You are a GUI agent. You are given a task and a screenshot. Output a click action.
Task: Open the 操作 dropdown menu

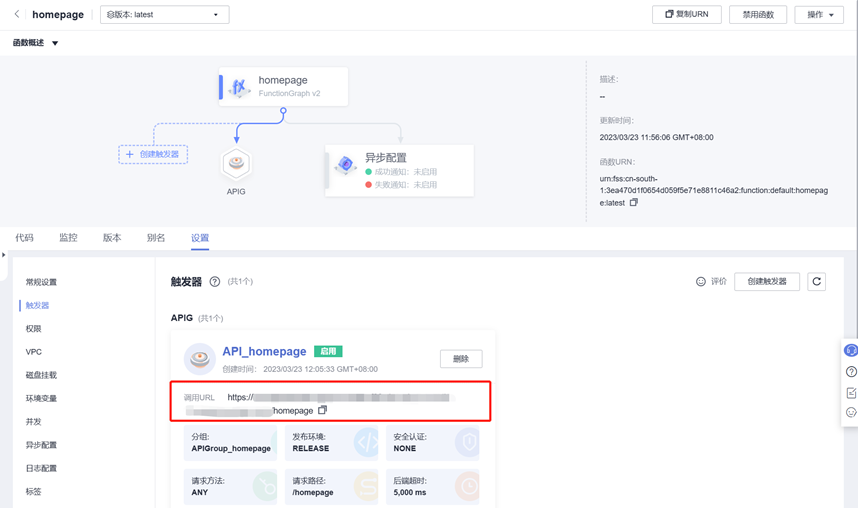coord(819,15)
